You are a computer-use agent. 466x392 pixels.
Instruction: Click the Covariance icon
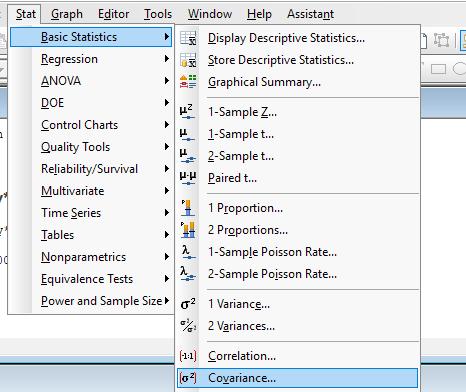(188, 378)
